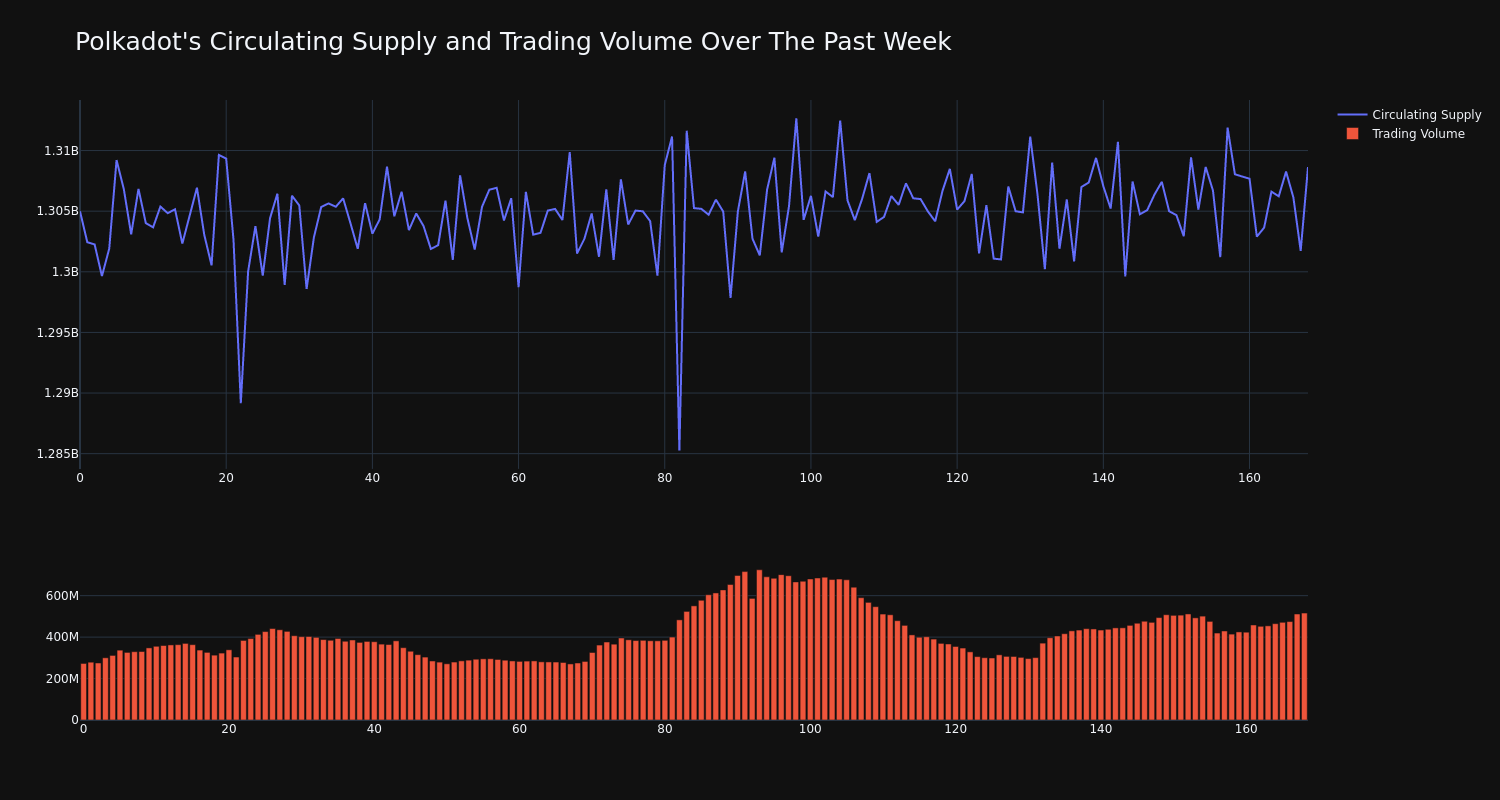1500x800 pixels.
Task: Click the chart title about Polkadot's supply
Action: pyautogui.click(x=513, y=42)
